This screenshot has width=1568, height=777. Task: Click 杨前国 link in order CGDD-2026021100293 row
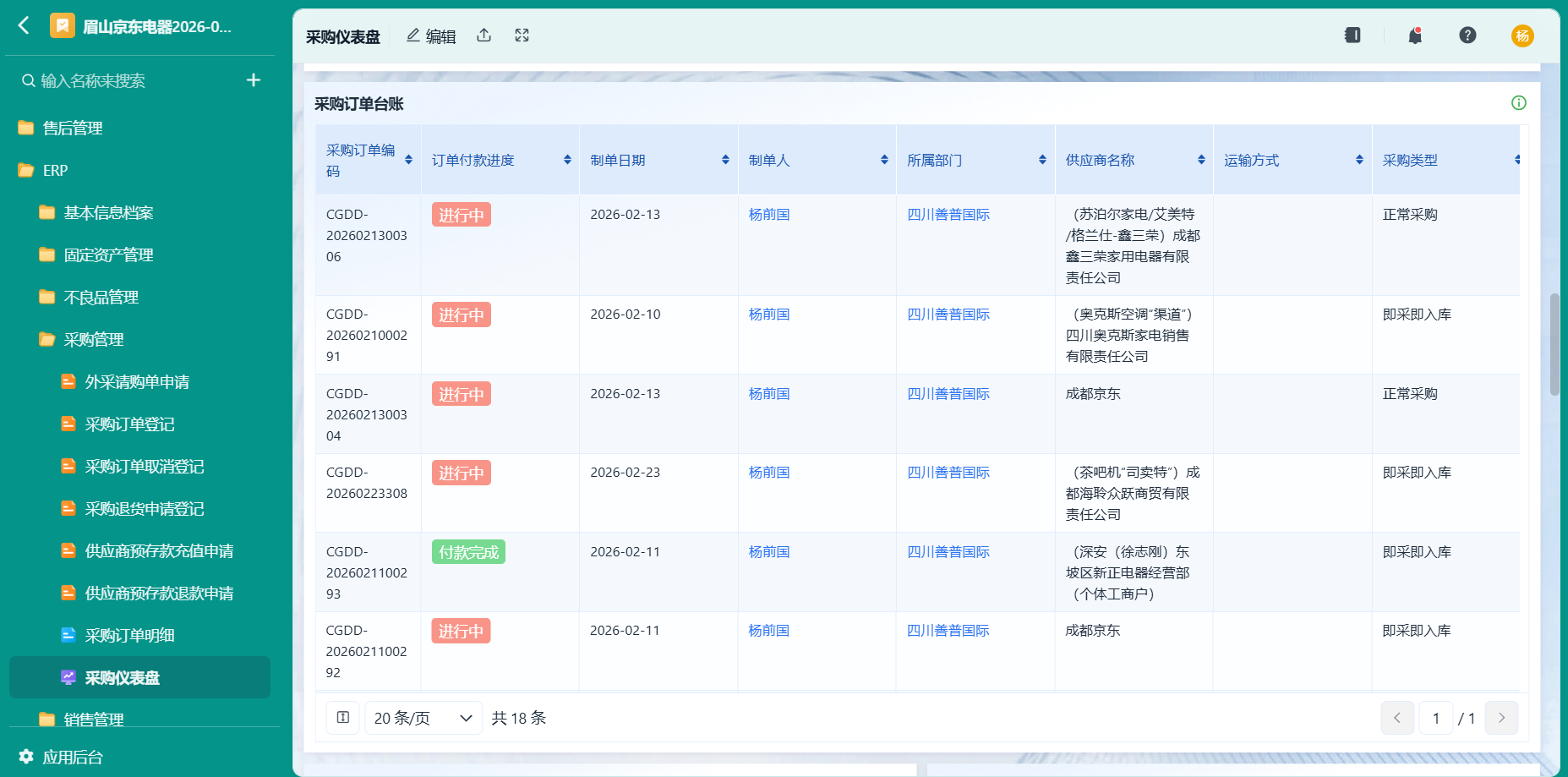tap(769, 552)
